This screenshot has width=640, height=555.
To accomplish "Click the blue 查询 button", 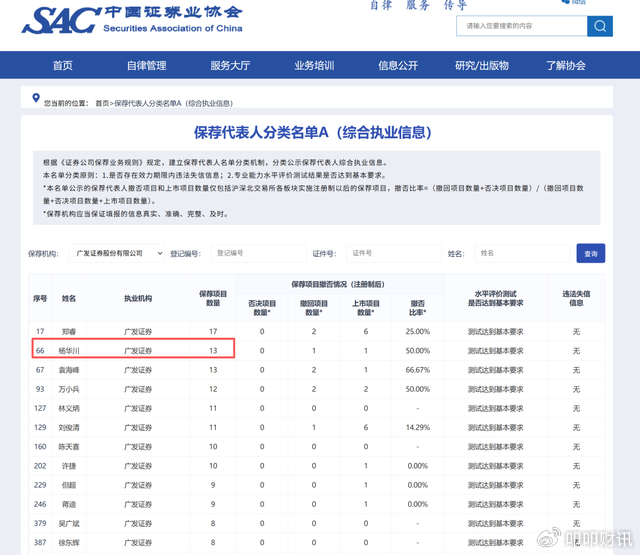I will (591, 253).
